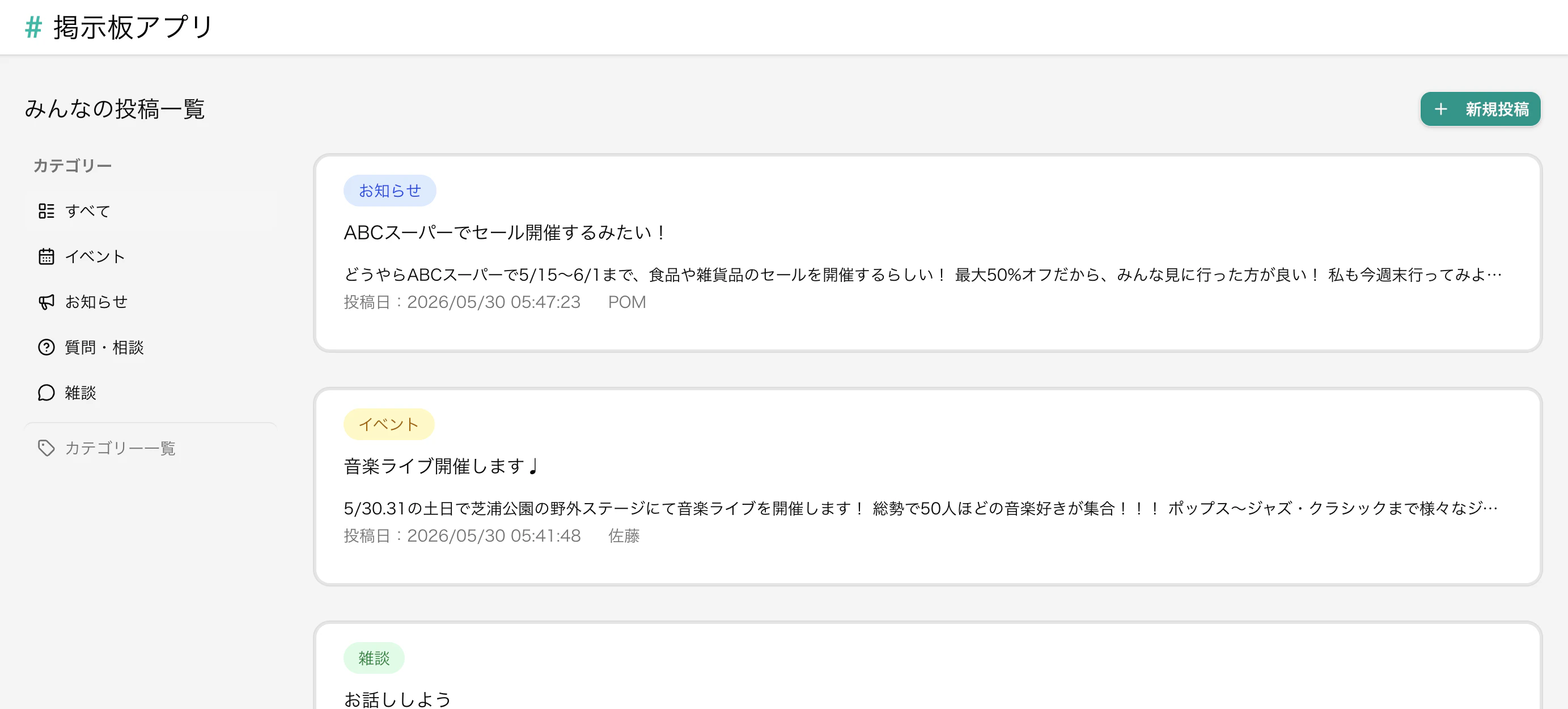Click the カテゴリー一覧 tag icon

(46, 448)
